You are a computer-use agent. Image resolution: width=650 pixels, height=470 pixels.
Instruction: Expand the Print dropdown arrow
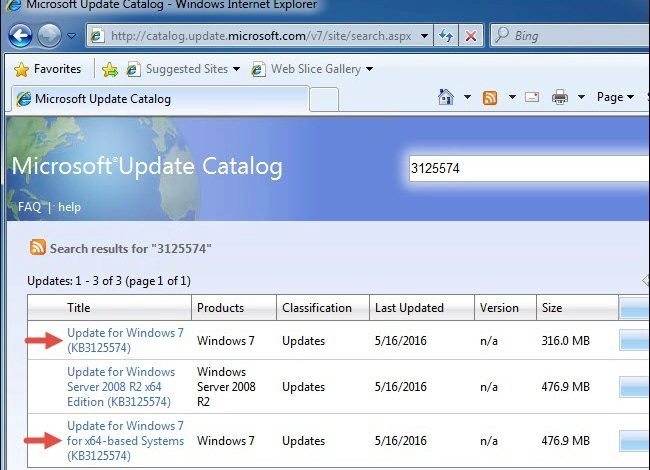581,97
